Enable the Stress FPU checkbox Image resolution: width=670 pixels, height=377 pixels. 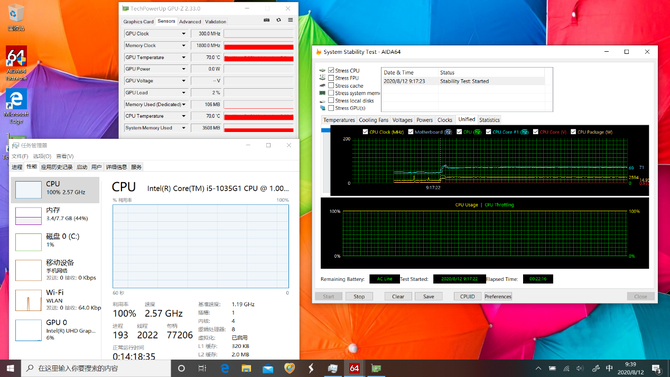click(x=331, y=78)
